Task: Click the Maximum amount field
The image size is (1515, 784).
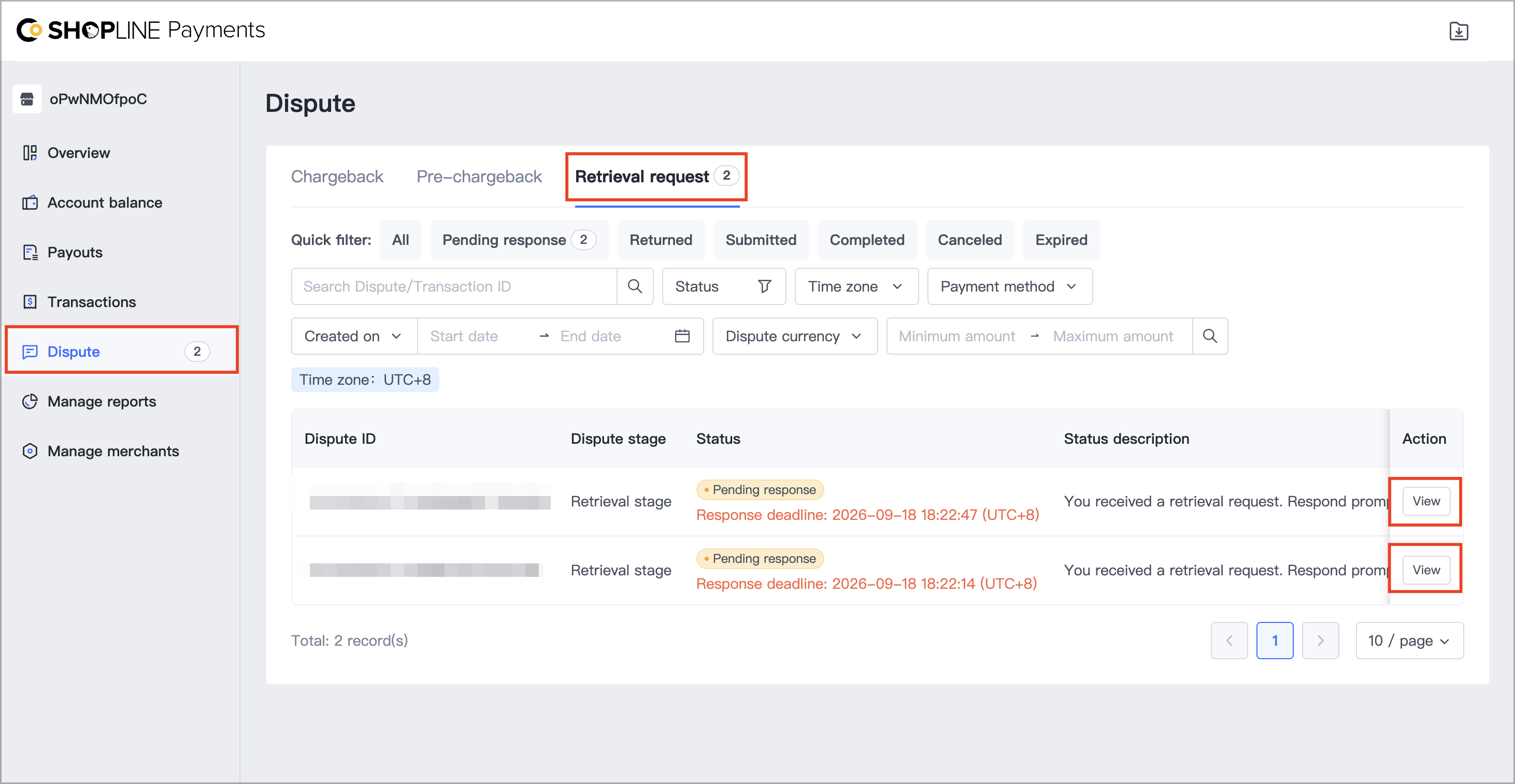Action: 1113,336
